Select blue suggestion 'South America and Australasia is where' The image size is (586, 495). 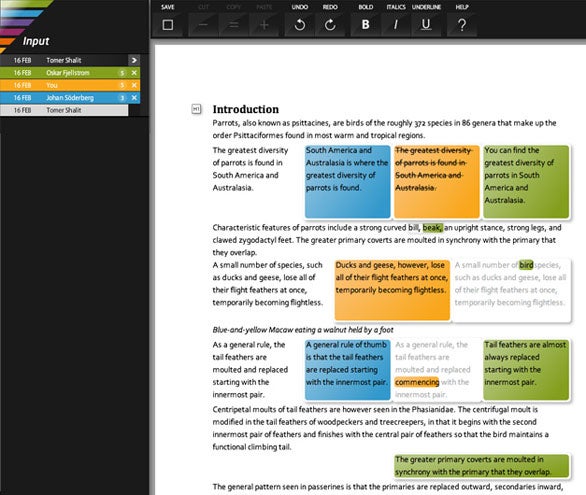[348, 182]
